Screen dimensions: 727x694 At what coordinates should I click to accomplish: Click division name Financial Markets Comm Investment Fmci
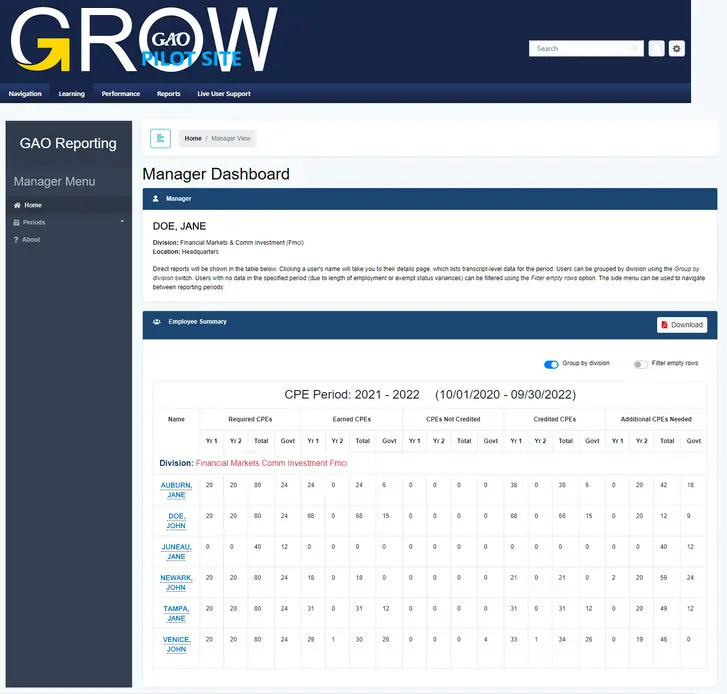(271, 463)
